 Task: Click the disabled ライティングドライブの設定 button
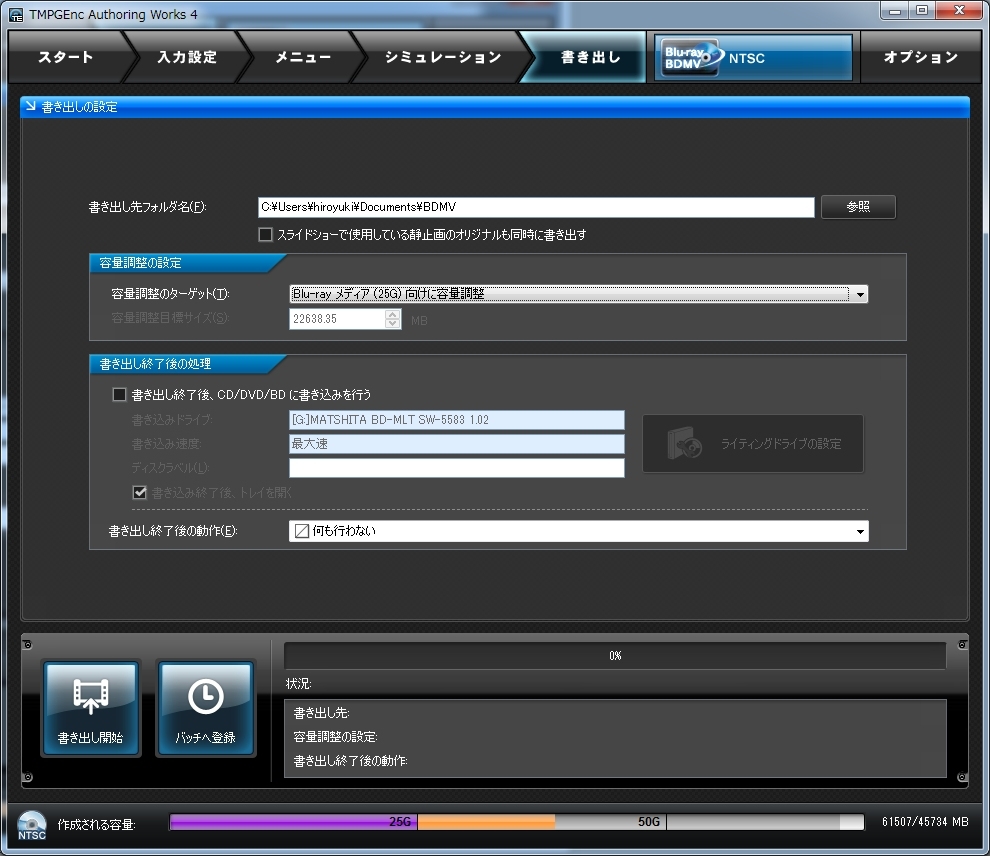tap(753, 443)
